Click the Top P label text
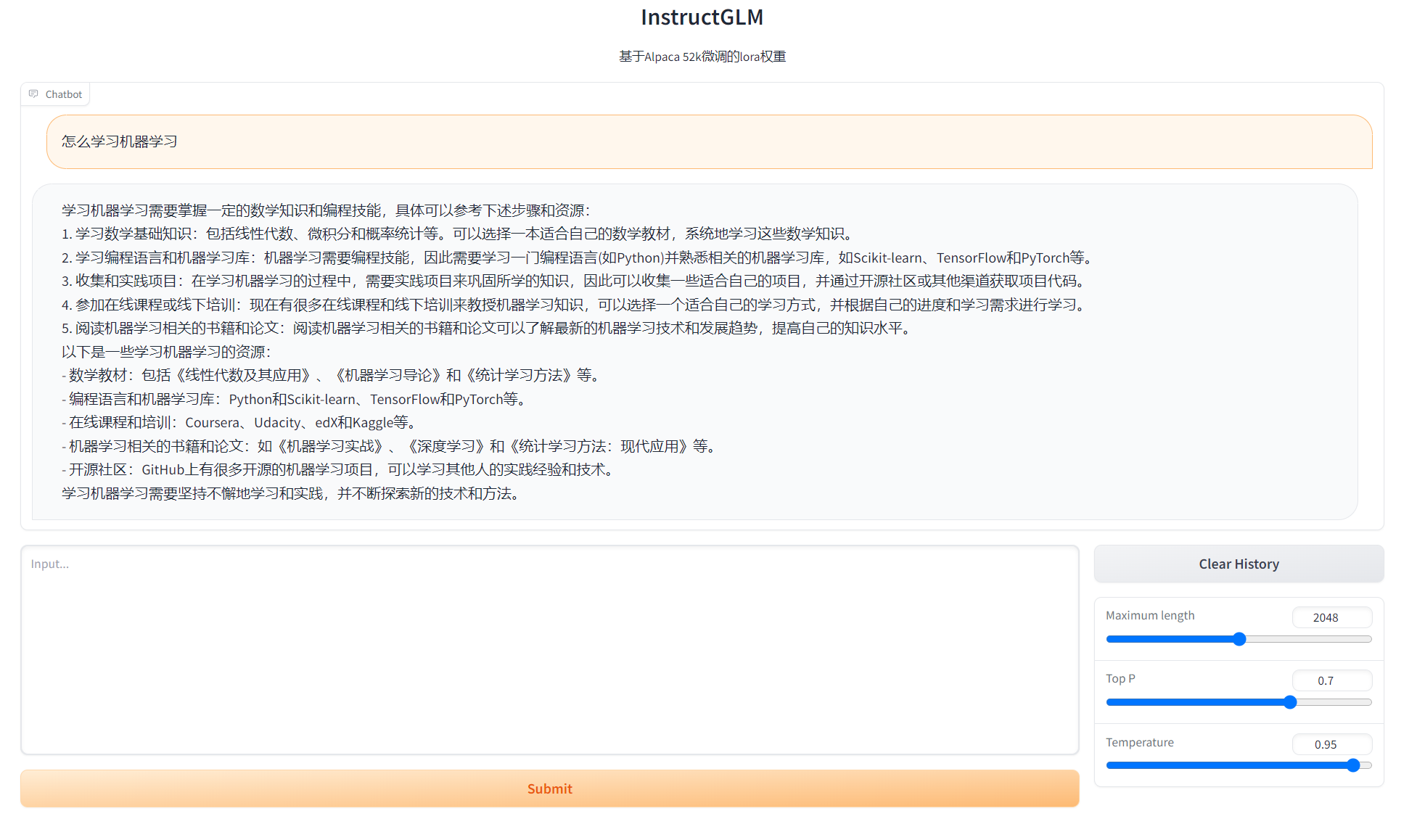The height and width of the screenshot is (840, 1425). [1120, 678]
